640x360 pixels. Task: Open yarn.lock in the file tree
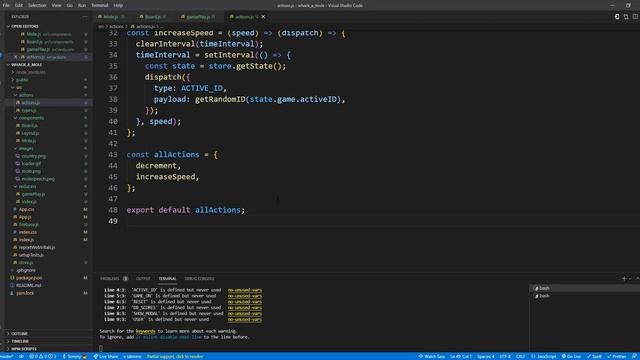[x=25, y=293]
